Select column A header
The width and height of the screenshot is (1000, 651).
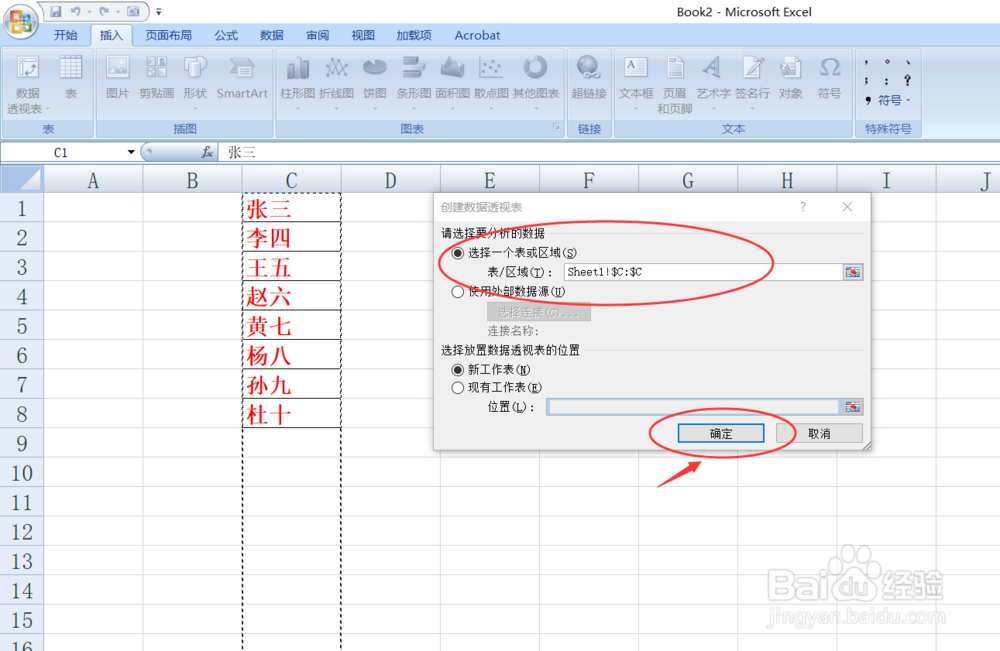(x=93, y=180)
